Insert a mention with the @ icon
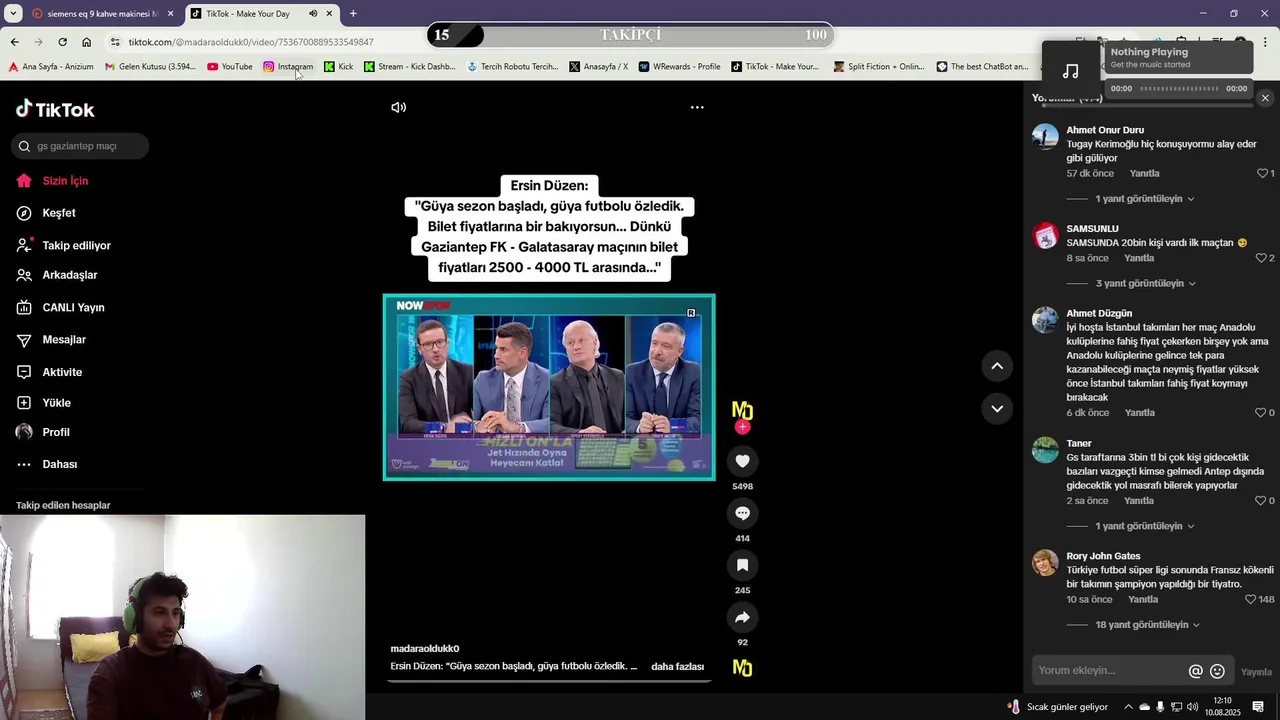 pyautogui.click(x=1195, y=671)
